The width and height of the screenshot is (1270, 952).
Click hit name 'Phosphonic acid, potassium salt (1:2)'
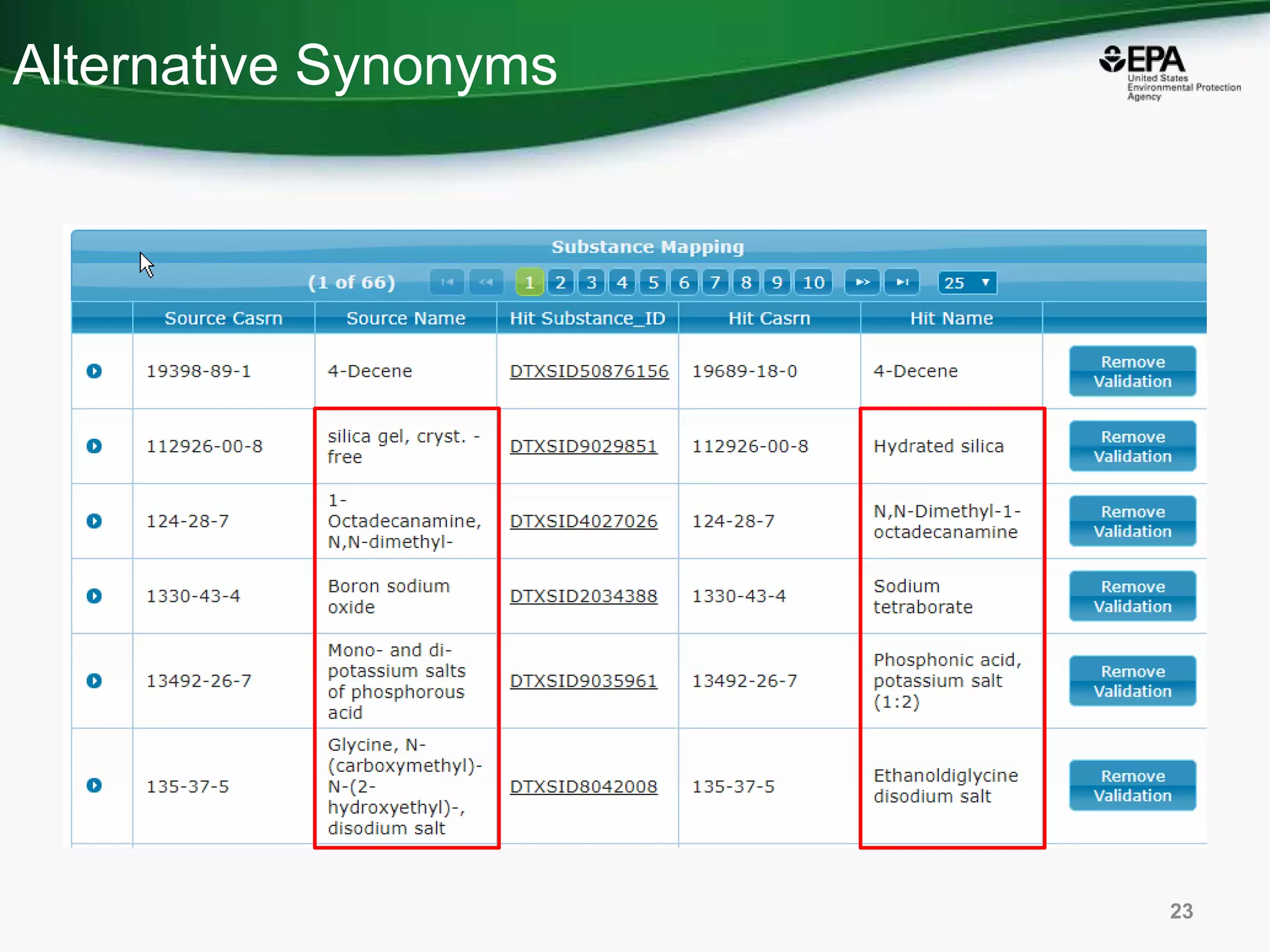pyautogui.click(x=947, y=681)
